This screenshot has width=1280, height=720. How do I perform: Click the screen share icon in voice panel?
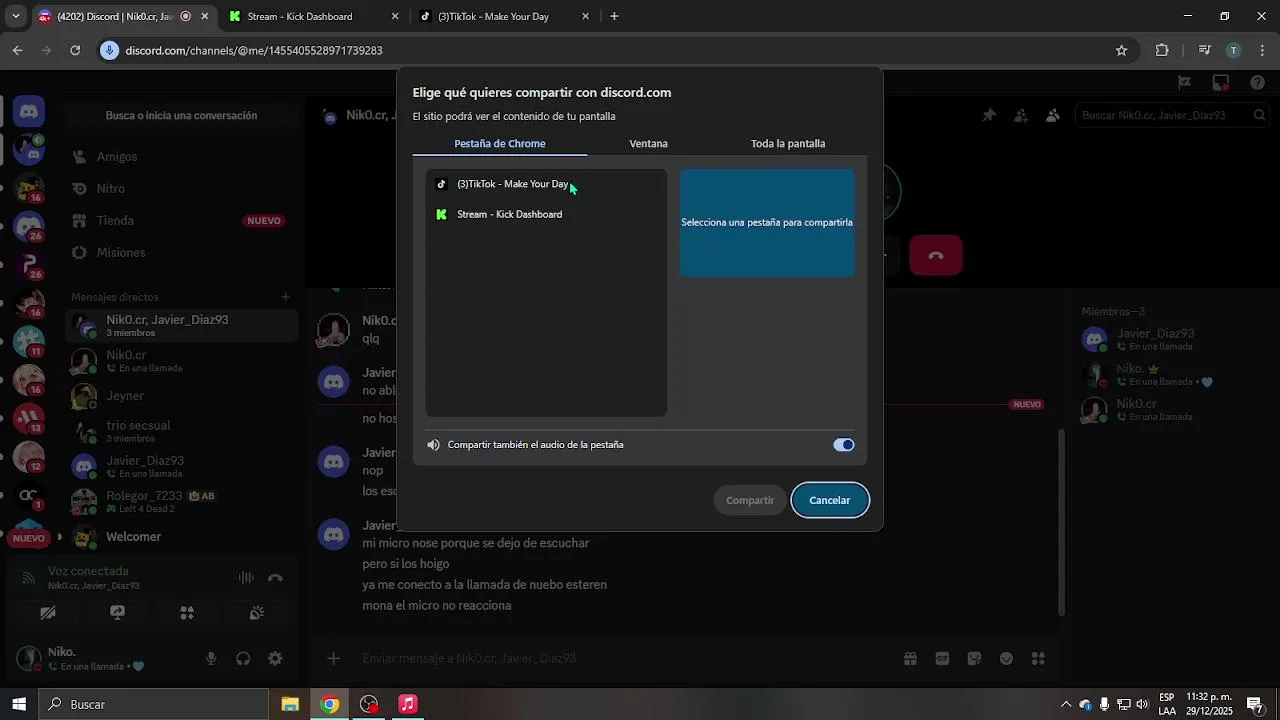coord(117,613)
